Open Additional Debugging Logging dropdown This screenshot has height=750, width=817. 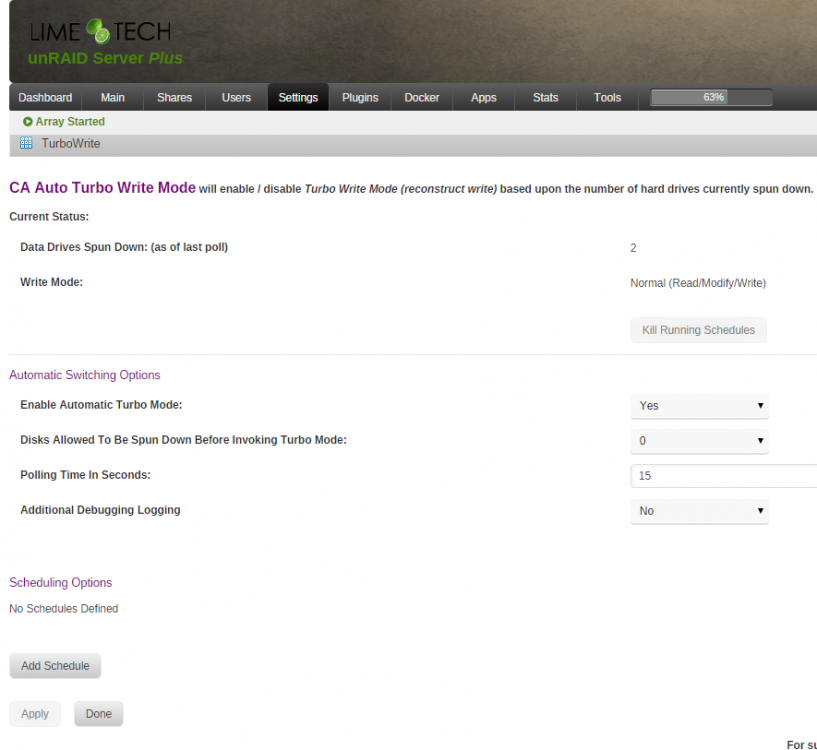click(x=699, y=511)
